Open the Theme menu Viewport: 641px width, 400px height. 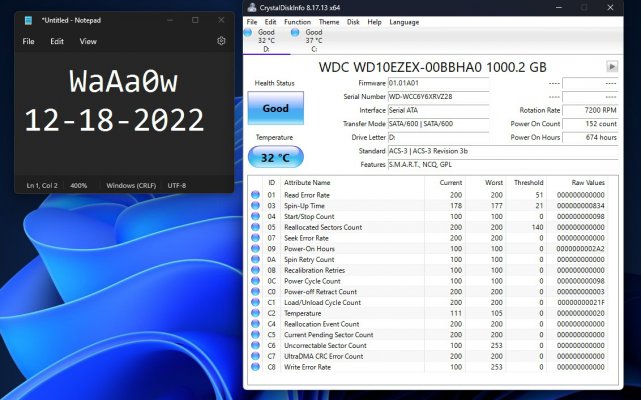tap(329, 22)
